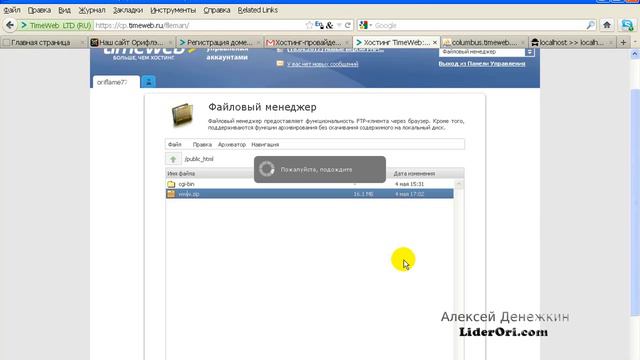Switch to localhost tab
The height and width of the screenshot is (360, 640).
[571, 42]
